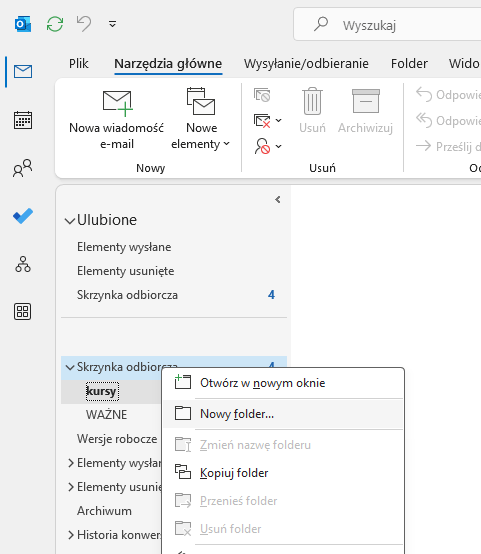Expand the Historia konwersacji folder

pyautogui.click(x=71, y=535)
